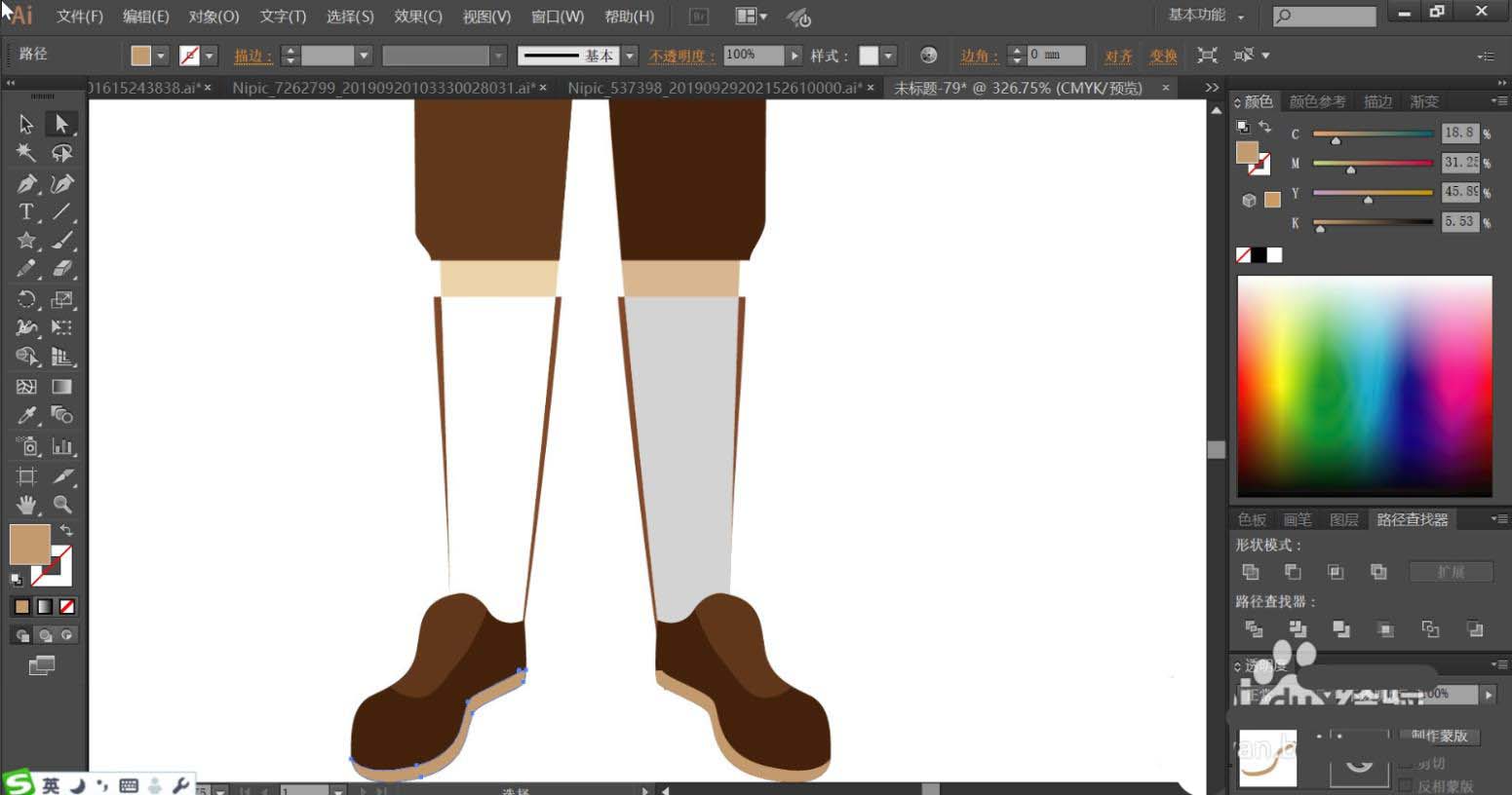Viewport: 1512px width, 795px height.
Task: Set fill mode to None
Action: (x=67, y=607)
